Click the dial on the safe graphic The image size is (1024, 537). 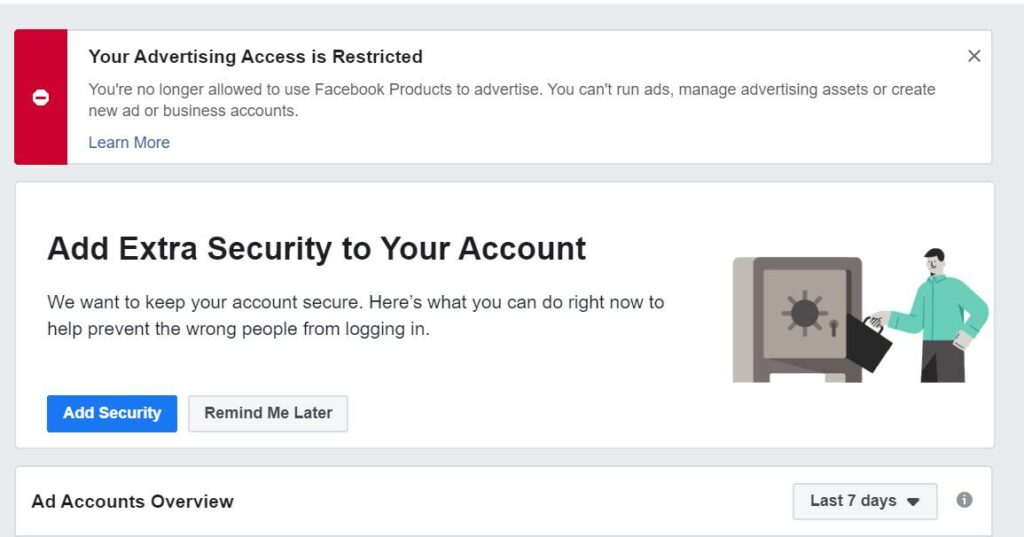pos(804,313)
